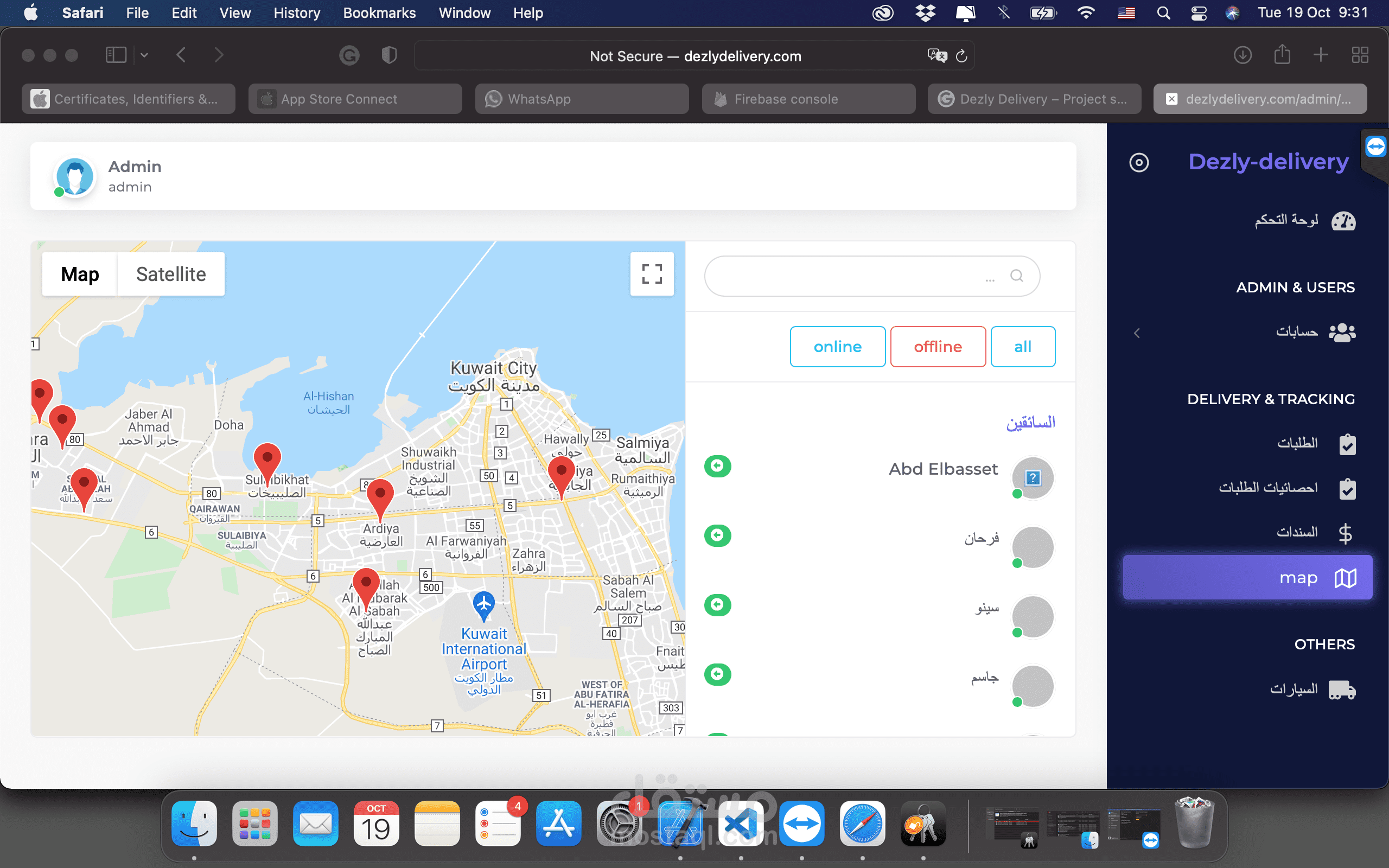
Task: Click the sidebar collapse circle icon
Action: point(1139,162)
